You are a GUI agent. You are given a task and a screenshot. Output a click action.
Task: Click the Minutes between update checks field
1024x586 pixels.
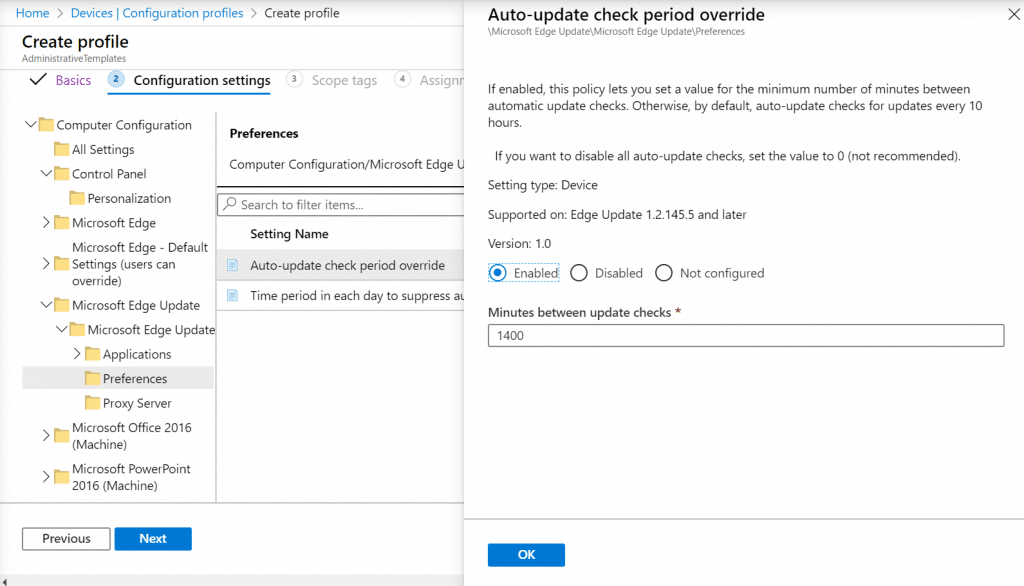[x=745, y=335]
